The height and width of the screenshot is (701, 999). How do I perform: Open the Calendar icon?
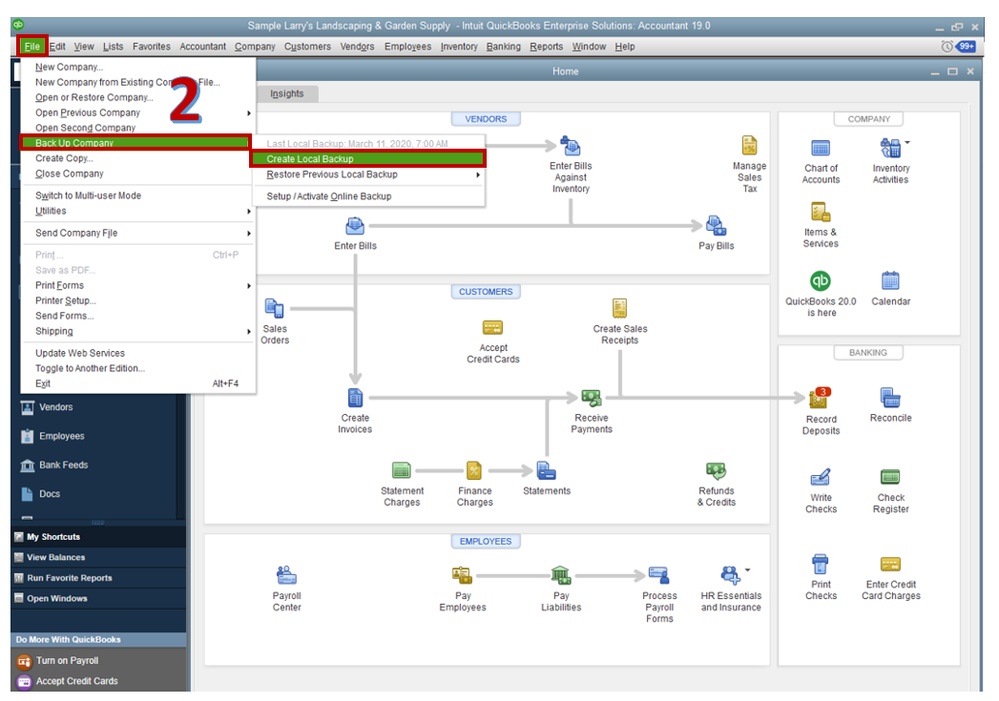point(890,280)
